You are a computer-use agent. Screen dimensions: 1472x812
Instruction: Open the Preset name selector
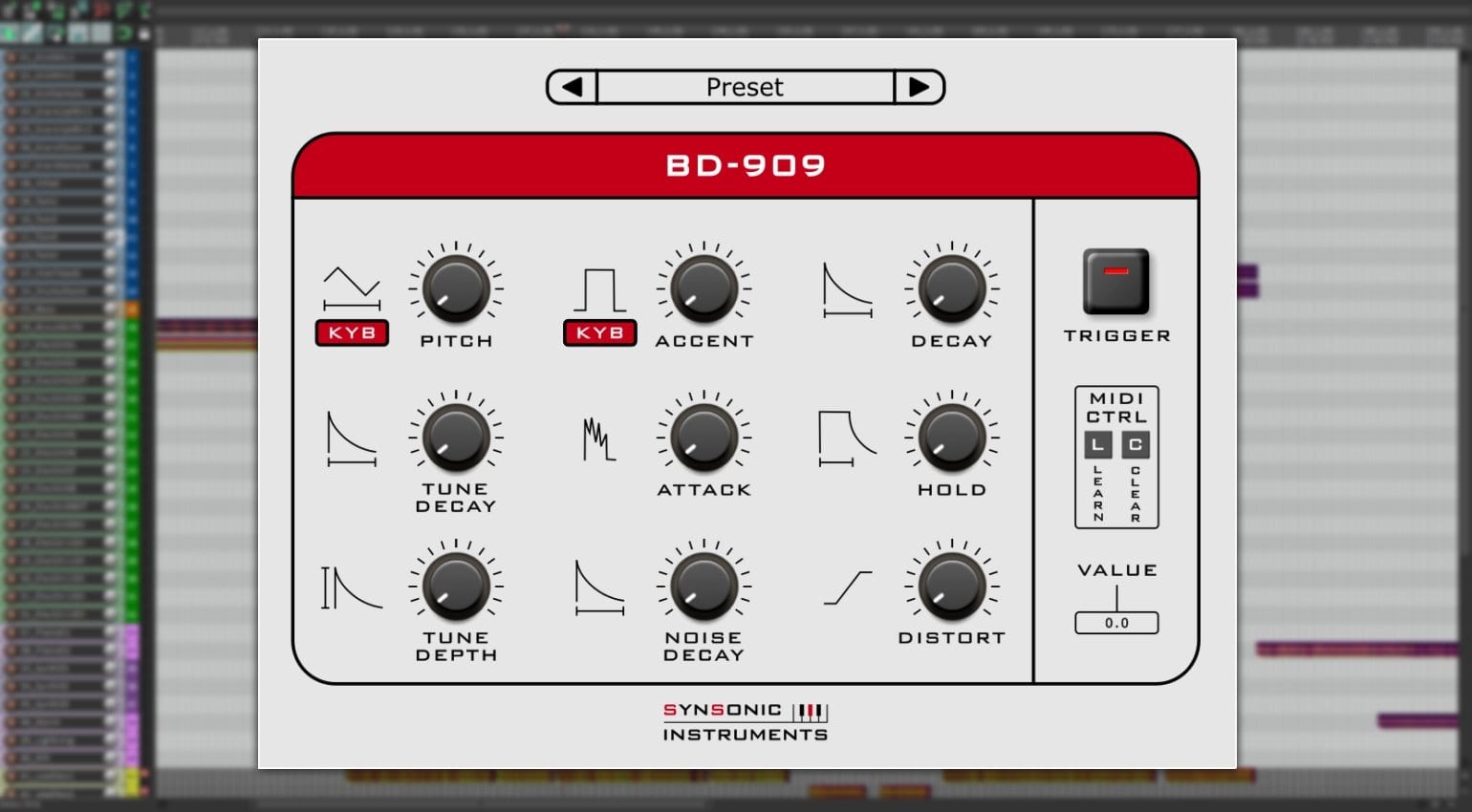(x=746, y=87)
